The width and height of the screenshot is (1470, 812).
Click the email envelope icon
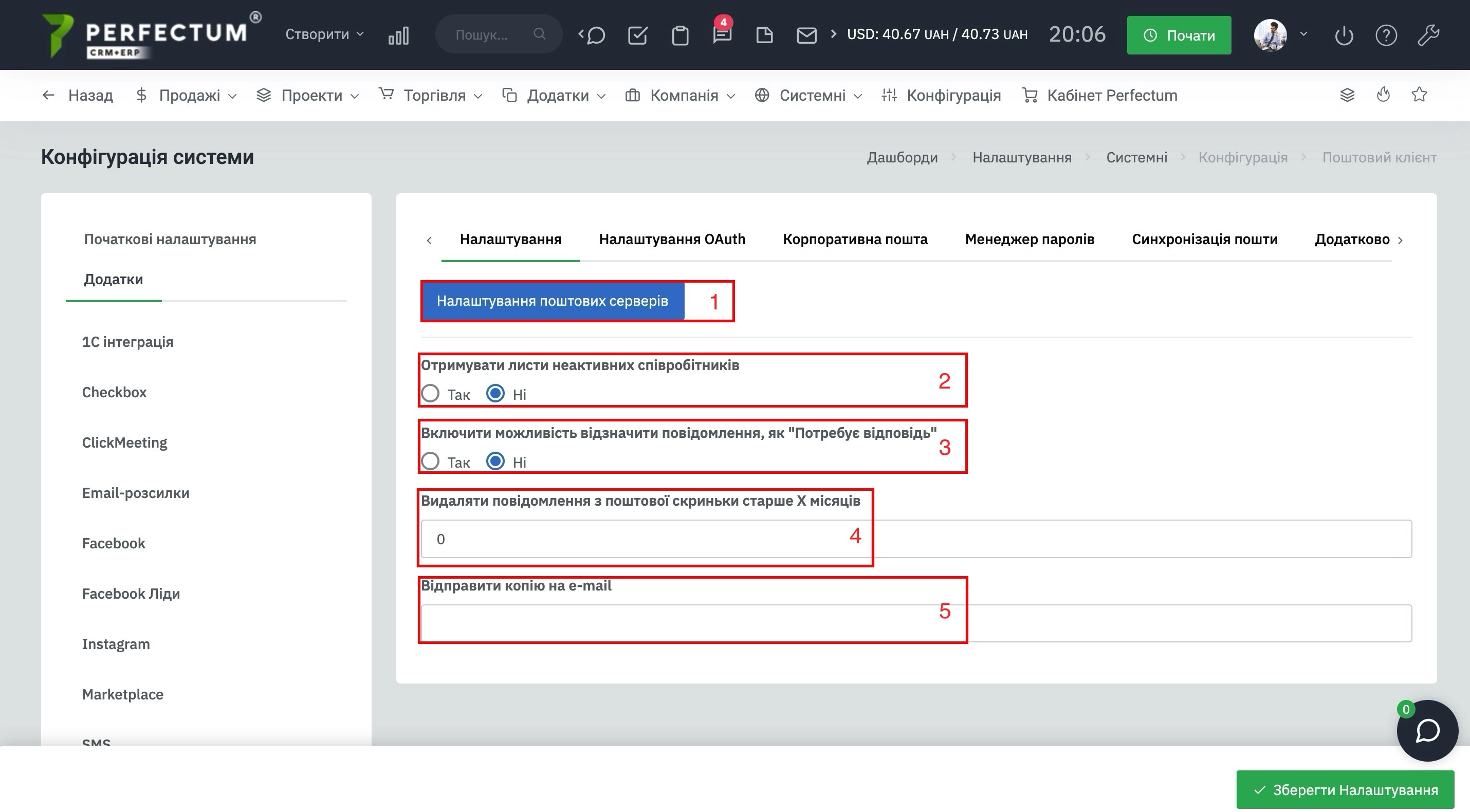click(806, 34)
